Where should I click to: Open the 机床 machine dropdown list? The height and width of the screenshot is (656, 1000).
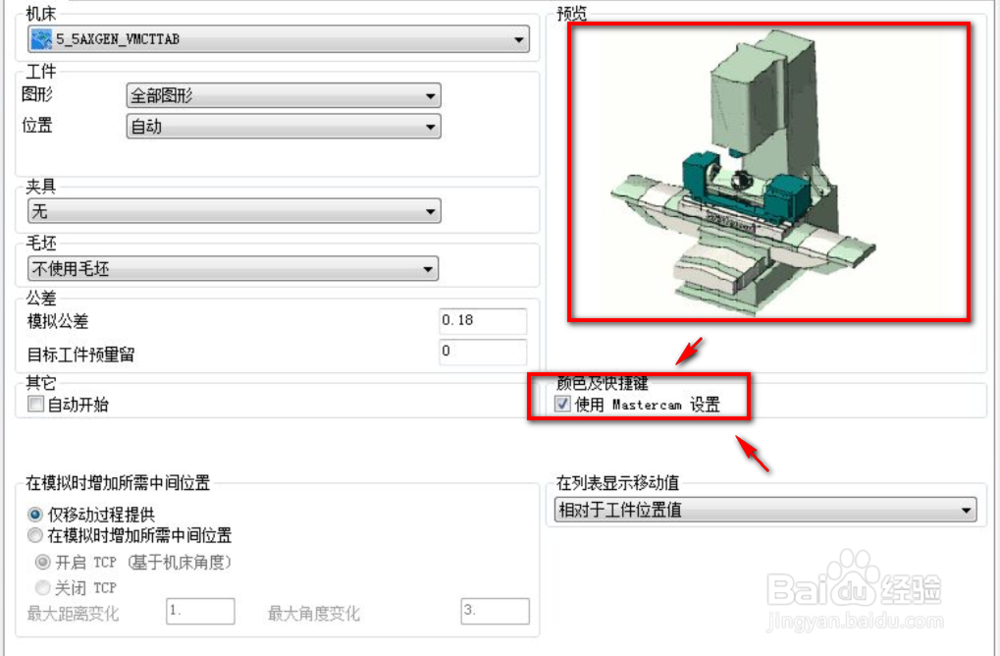pyautogui.click(x=279, y=40)
